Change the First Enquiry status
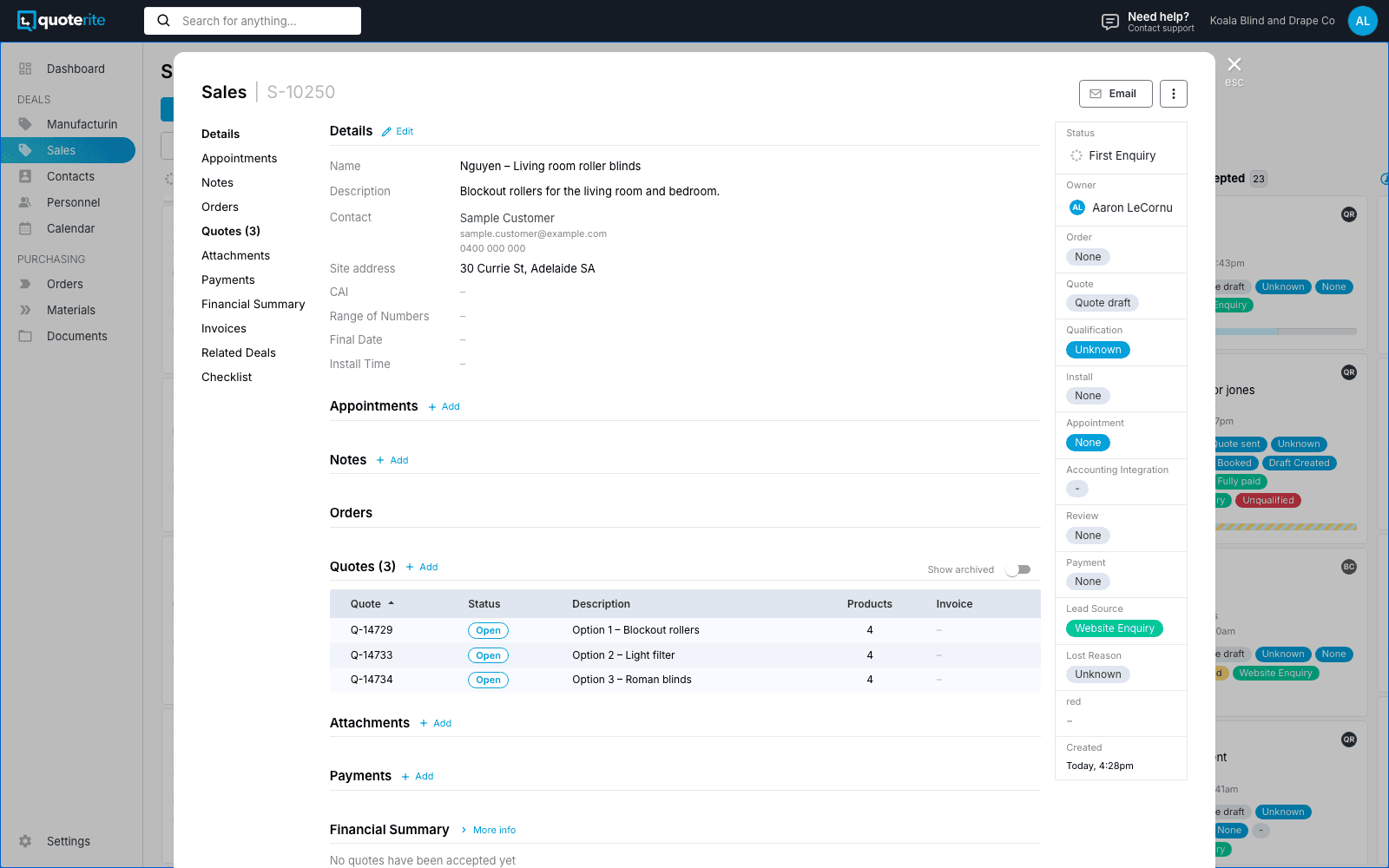 pyautogui.click(x=1113, y=155)
